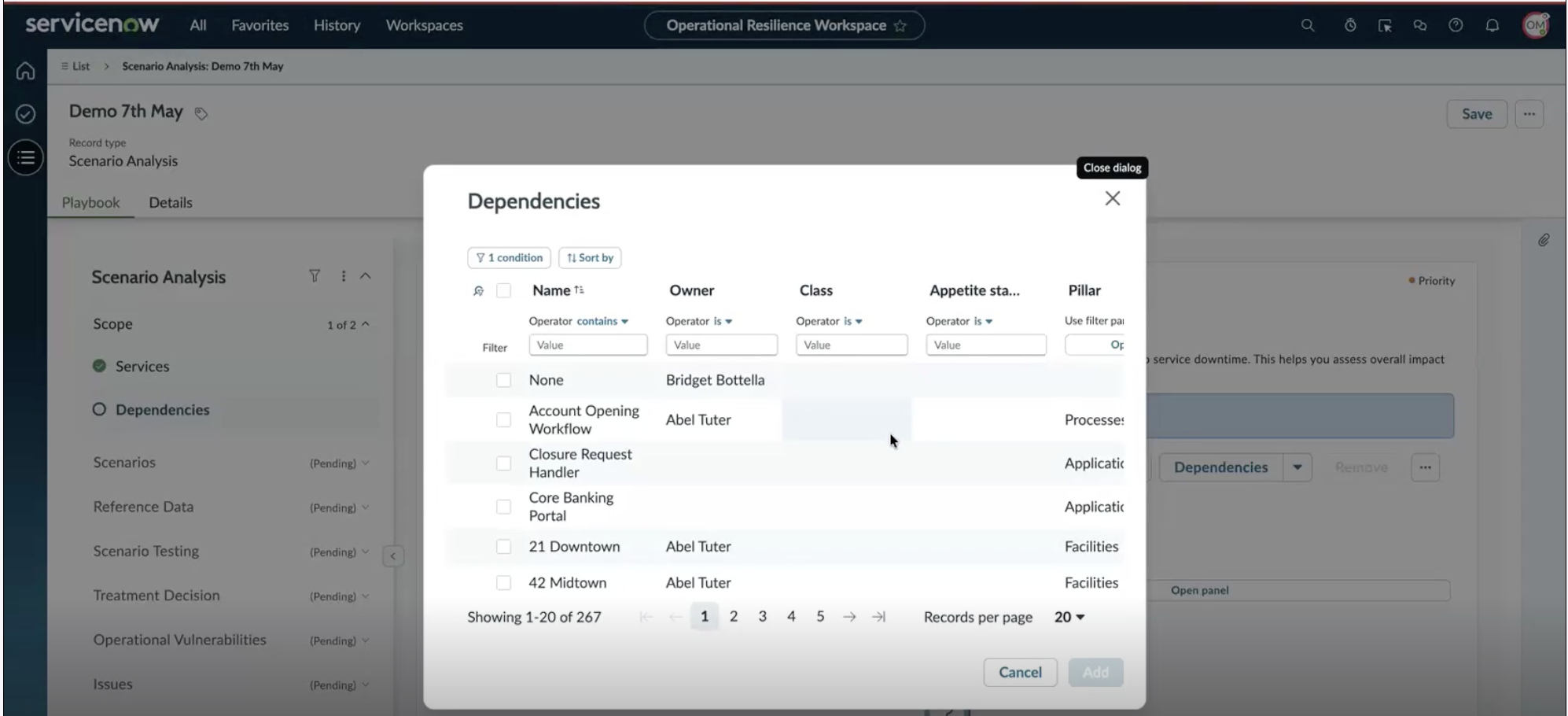Image resolution: width=1568 pixels, height=716 pixels.
Task: Open the notifications bell icon
Action: coord(1492,25)
